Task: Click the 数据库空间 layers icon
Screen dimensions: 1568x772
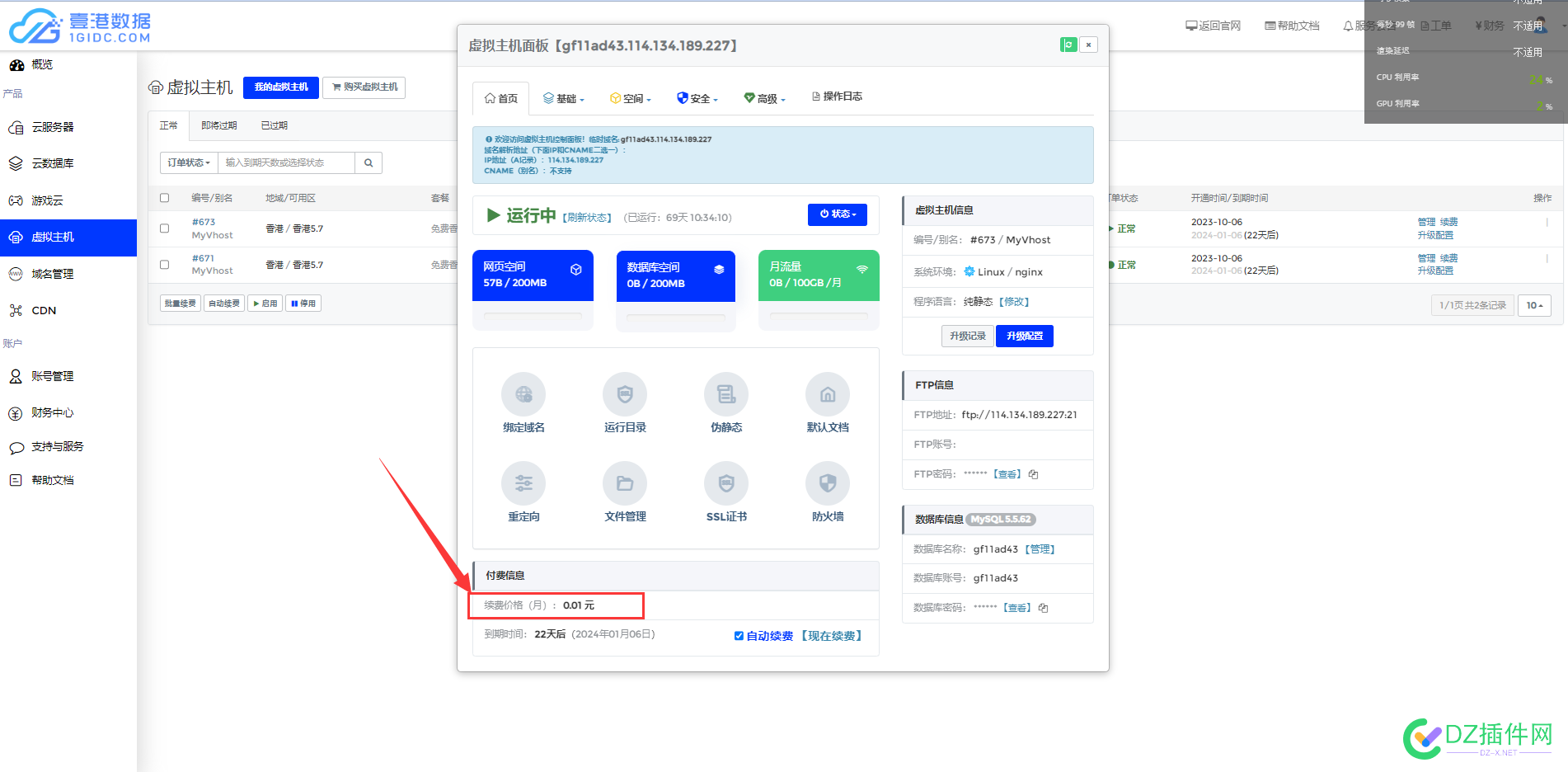Action: 719,270
